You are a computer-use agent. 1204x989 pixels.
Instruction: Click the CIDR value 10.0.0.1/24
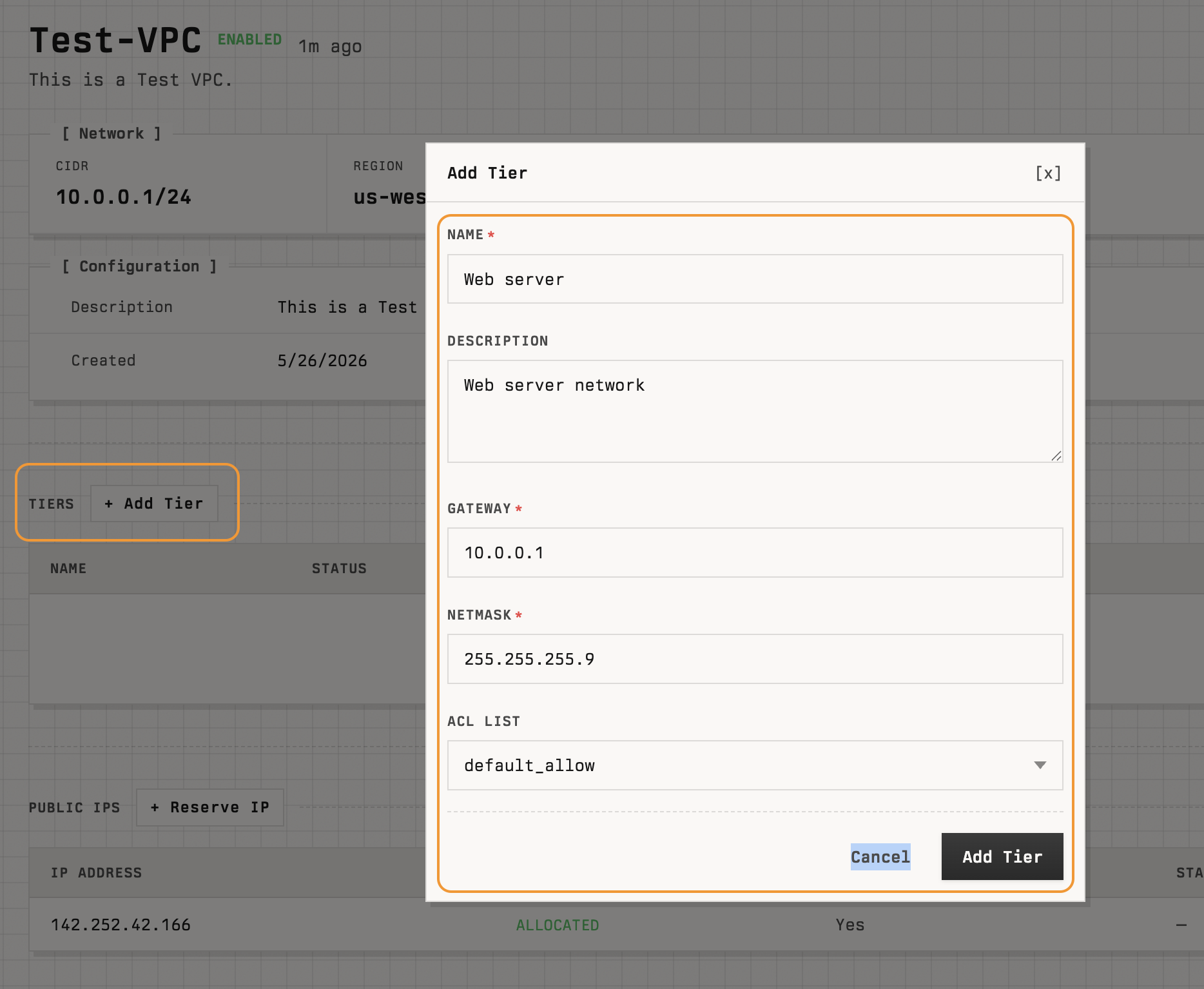124,197
